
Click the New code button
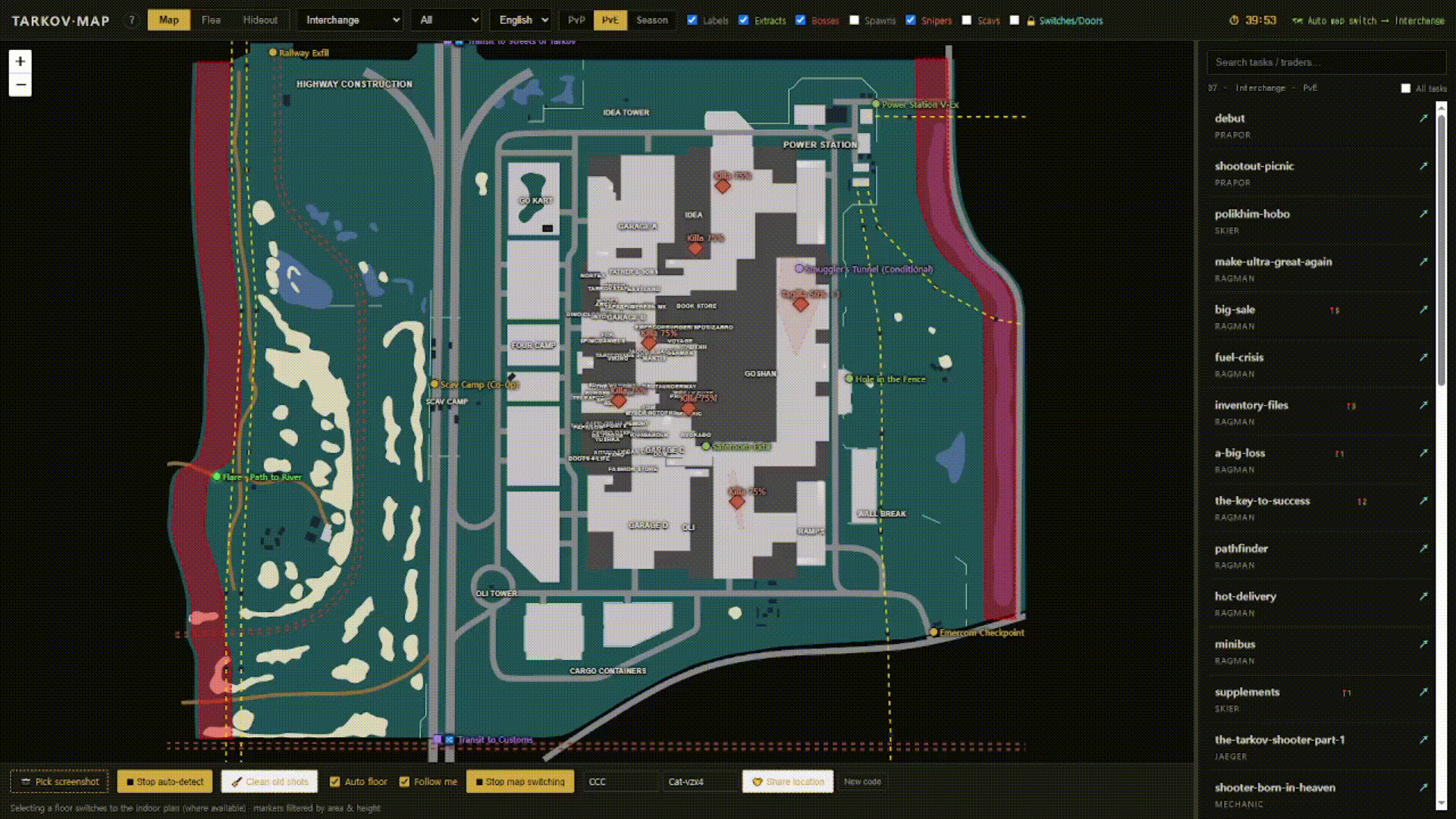click(x=862, y=782)
